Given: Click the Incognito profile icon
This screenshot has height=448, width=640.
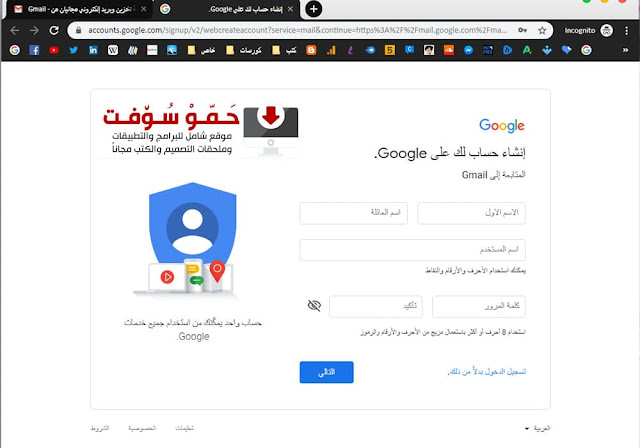Looking at the screenshot, I should coord(607,30).
